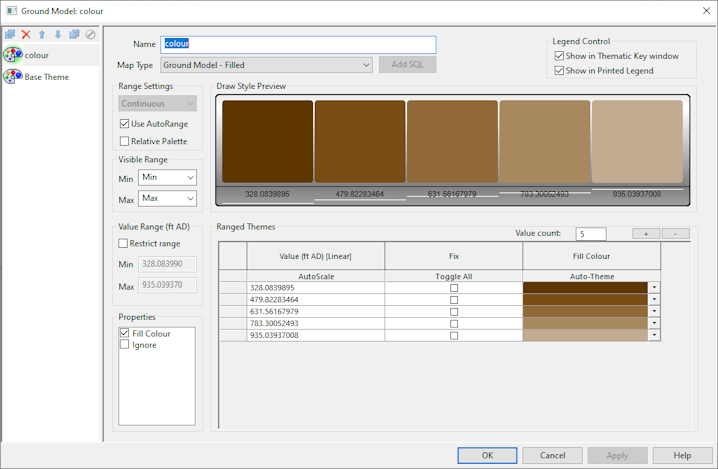This screenshot has height=469, width=718.
Task: Click the add new theme icon
Action: click(x=10, y=34)
